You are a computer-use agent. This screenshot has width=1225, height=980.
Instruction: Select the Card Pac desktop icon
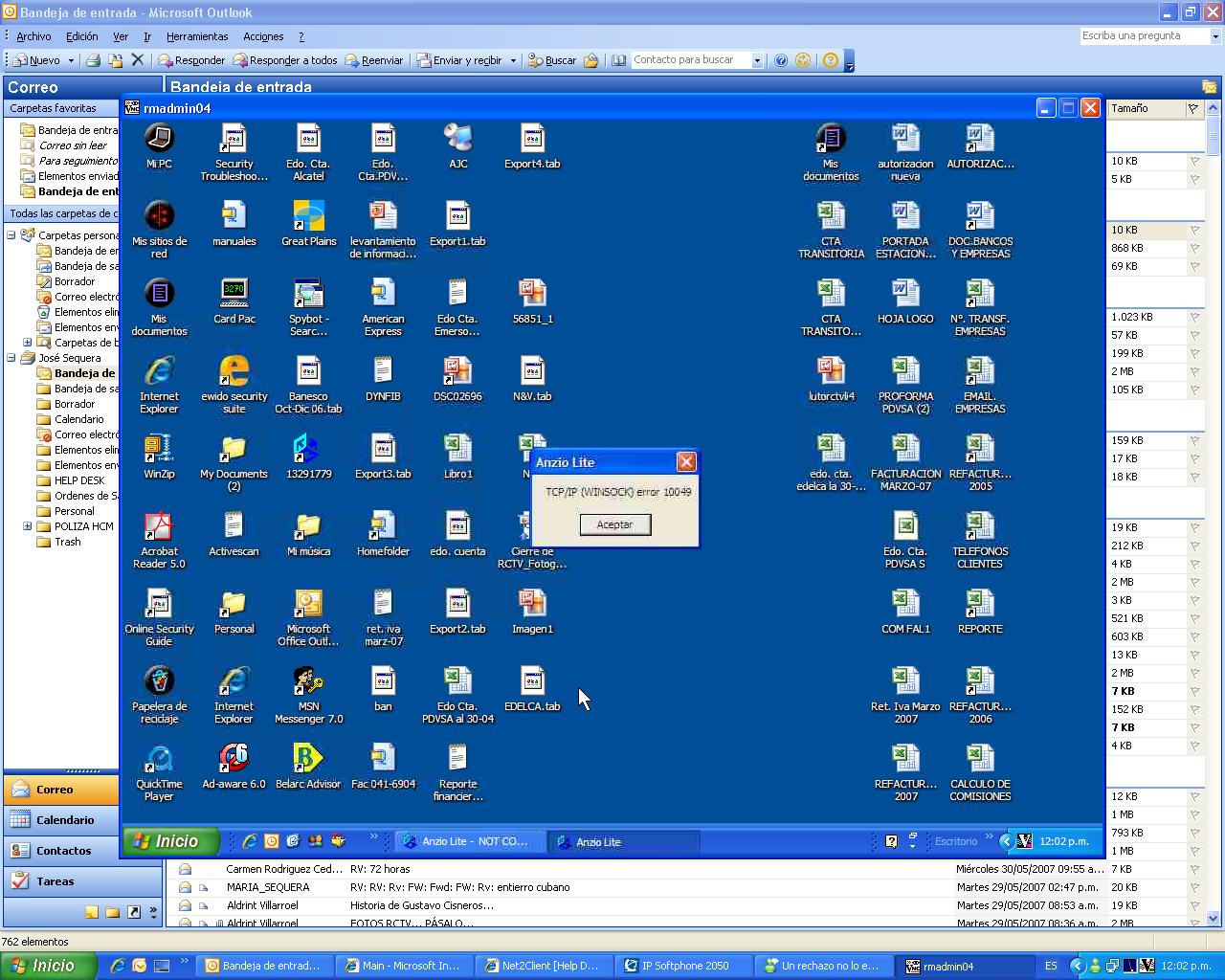[x=234, y=301]
